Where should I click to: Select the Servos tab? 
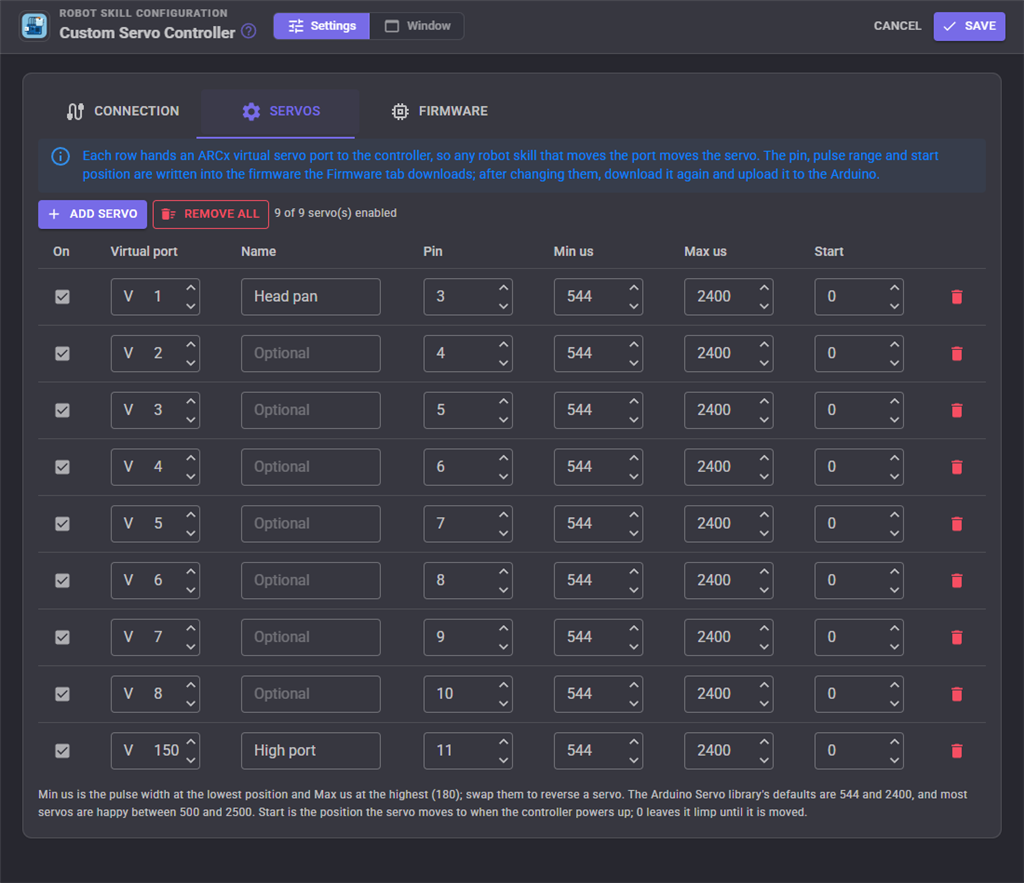tap(280, 112)
